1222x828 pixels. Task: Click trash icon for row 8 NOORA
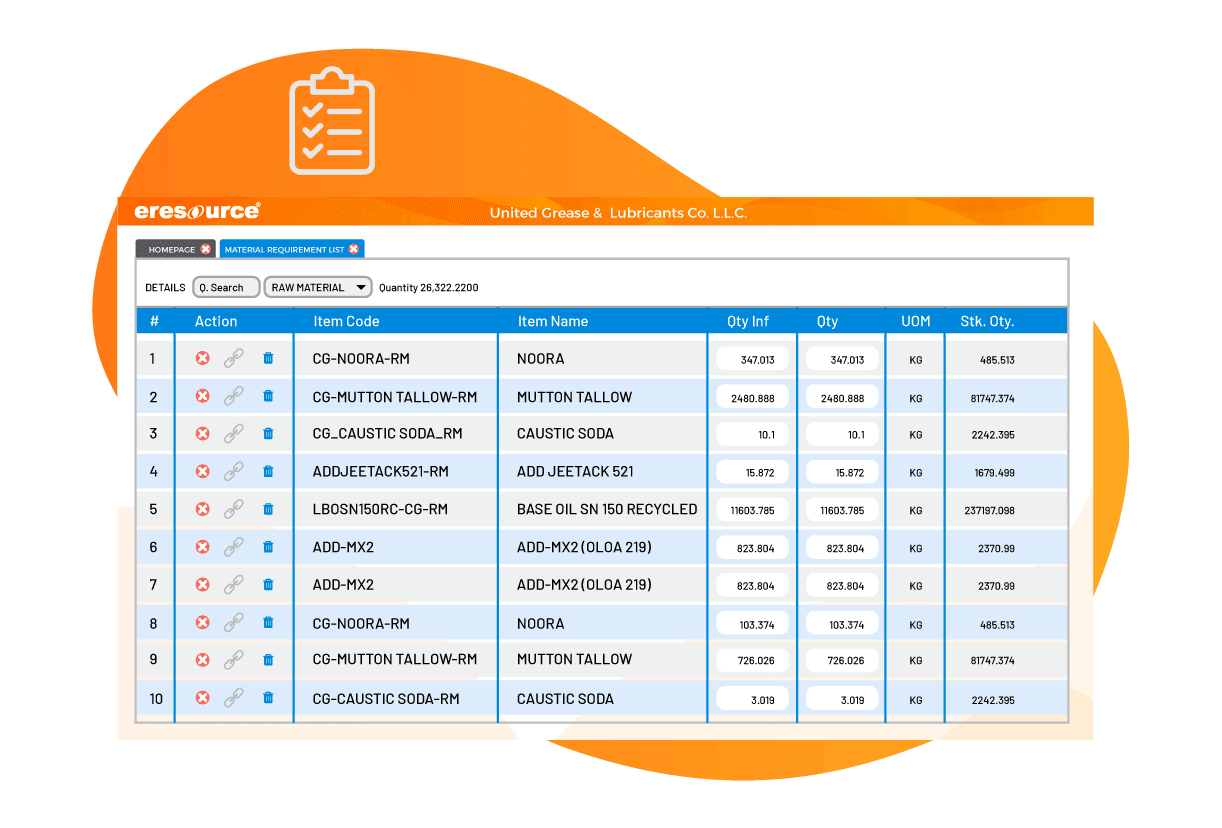tap(268, 623)
